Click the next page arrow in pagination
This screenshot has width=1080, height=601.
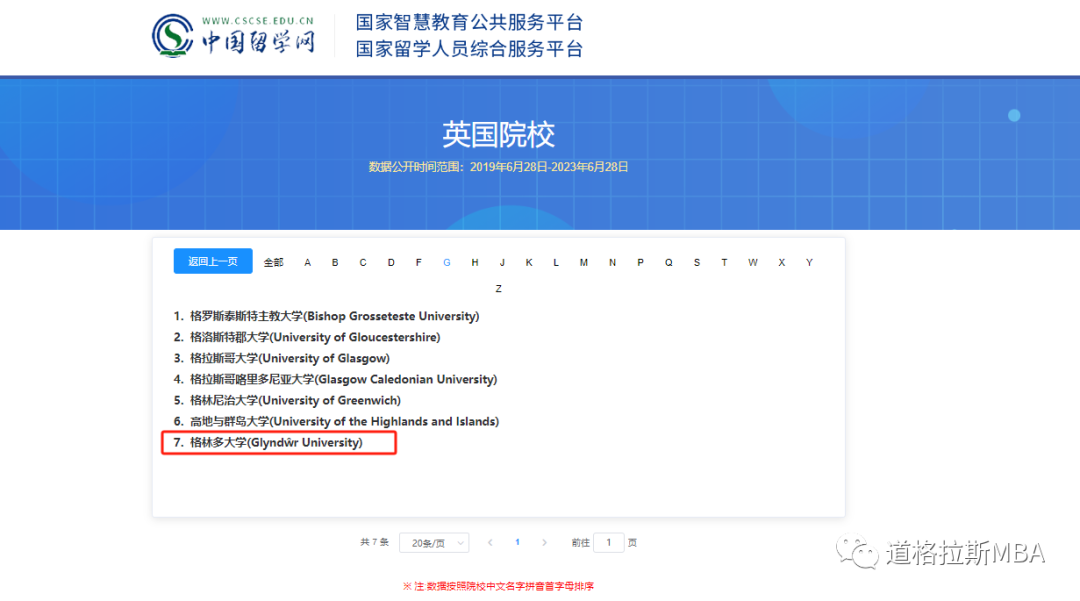(x=544, y=542)
